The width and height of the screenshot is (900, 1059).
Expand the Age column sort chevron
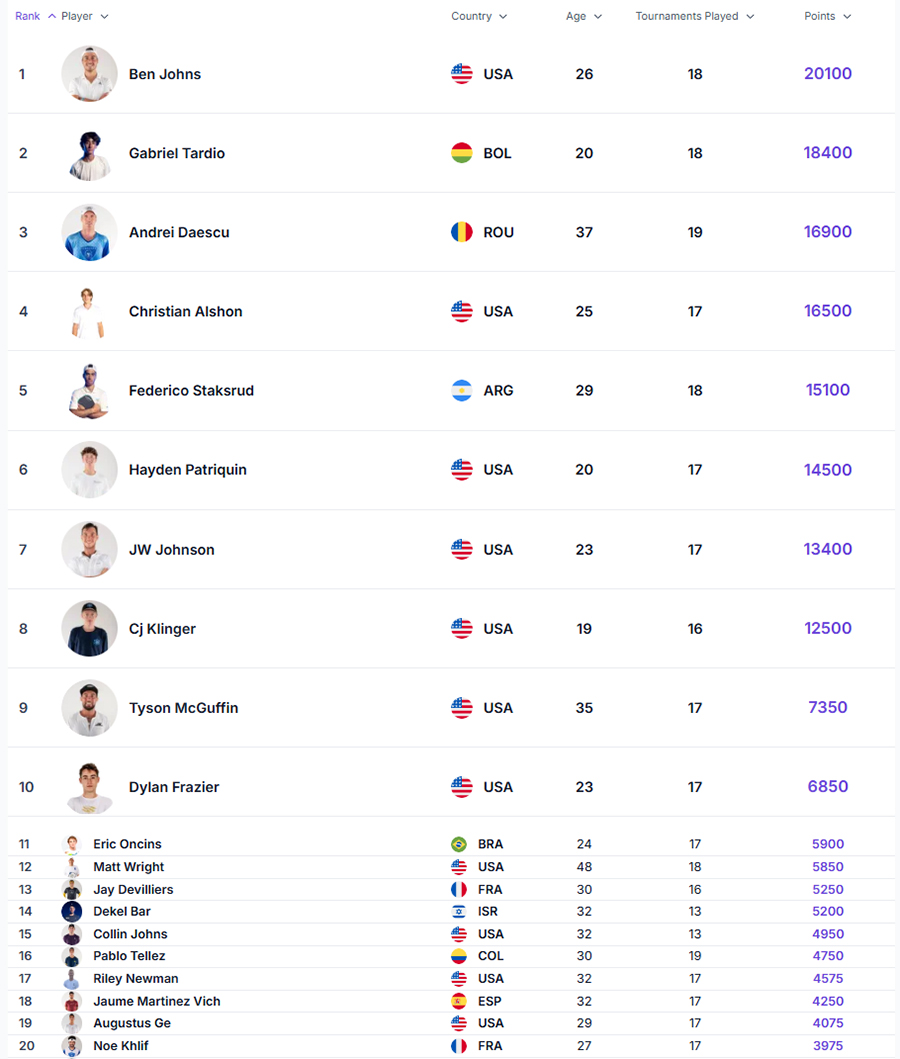click(598, 16)
